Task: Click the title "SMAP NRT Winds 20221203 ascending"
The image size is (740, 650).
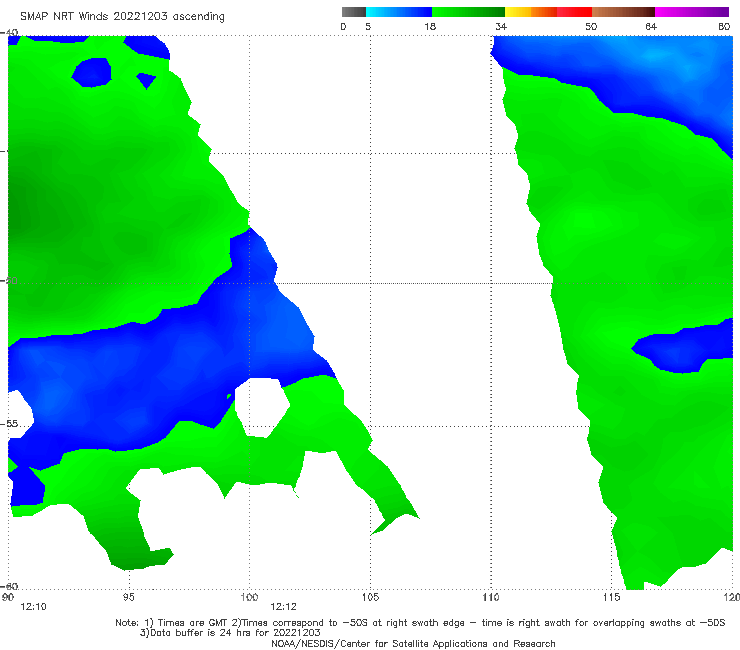Action: coord(122,16)
